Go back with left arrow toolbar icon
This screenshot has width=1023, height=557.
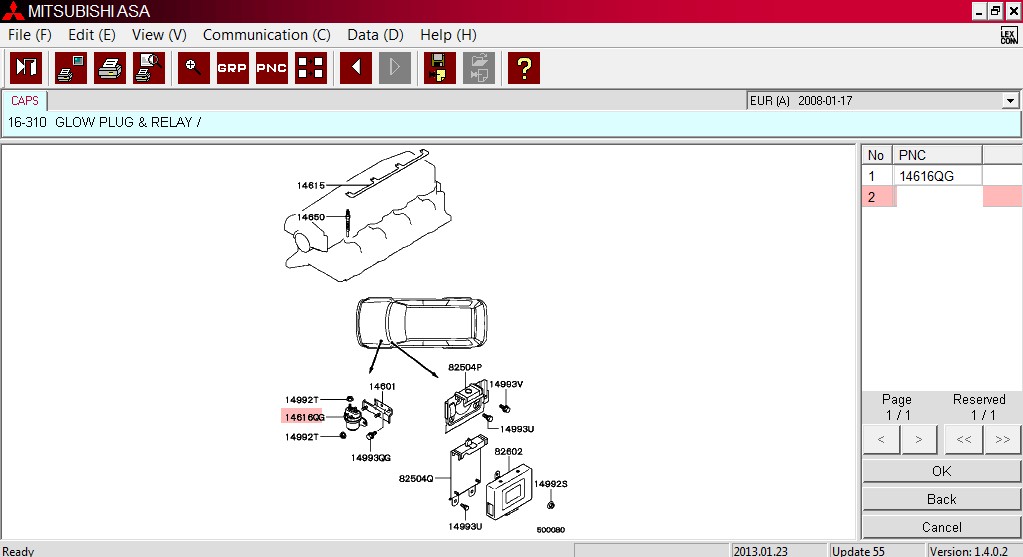coord(356,68)
